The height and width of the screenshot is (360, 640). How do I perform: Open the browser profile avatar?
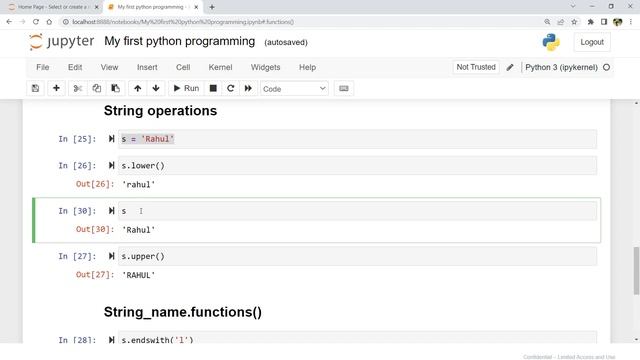618,22
